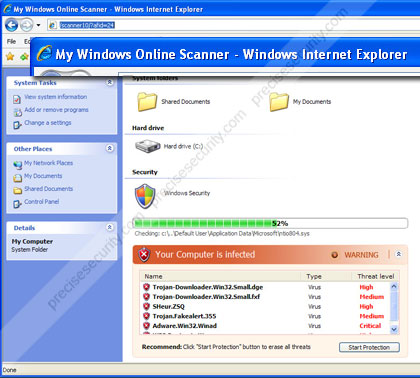Select the Adware.Win32.Winad threat row
420x378 pixels.
pos(265,326)
